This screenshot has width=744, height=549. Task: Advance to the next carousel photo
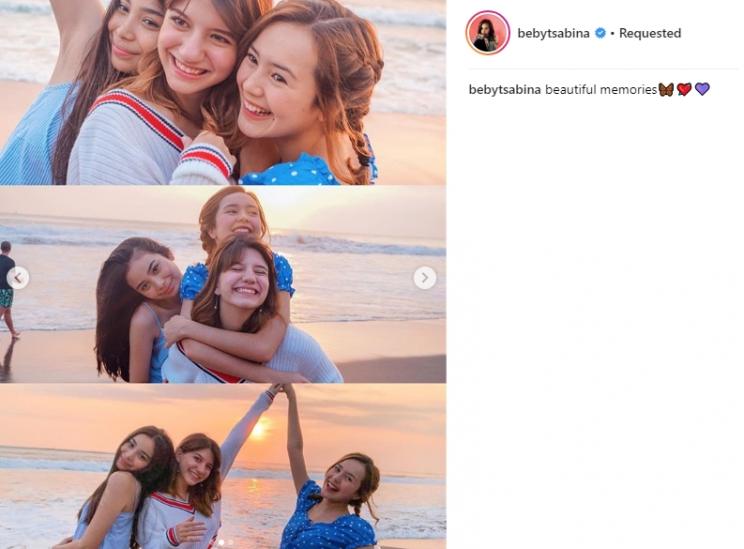pos(425,278)
